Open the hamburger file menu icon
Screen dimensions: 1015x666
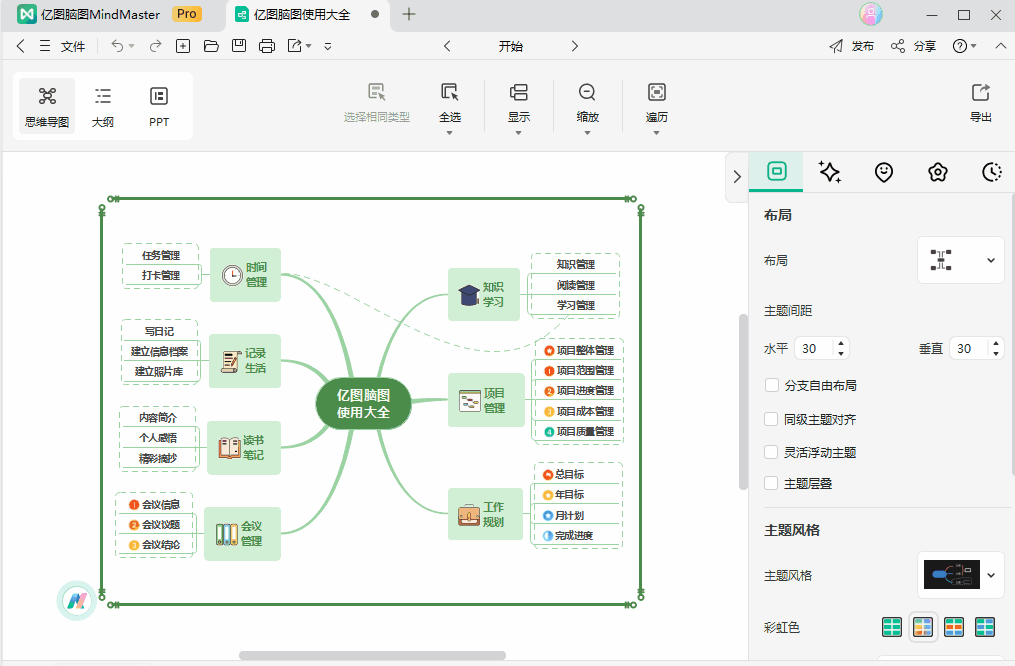pyautogui.click(x=45, y=46)
